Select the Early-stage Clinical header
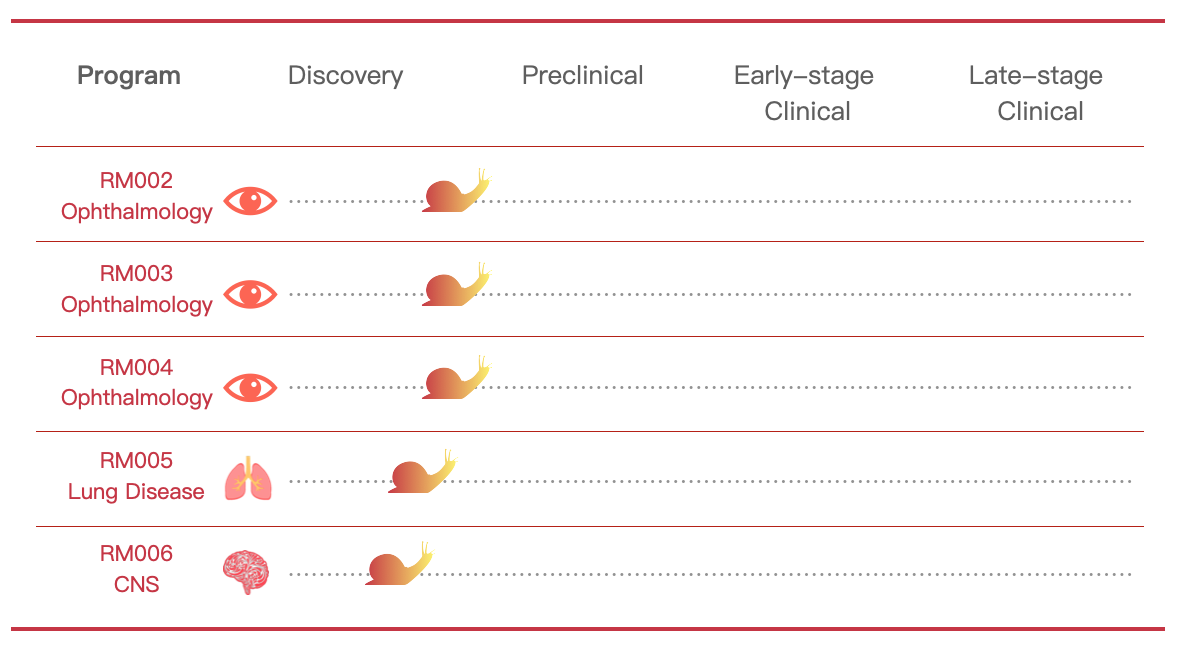The width and height of the screenshot is (1188, 652). click(x=805, y=93)
